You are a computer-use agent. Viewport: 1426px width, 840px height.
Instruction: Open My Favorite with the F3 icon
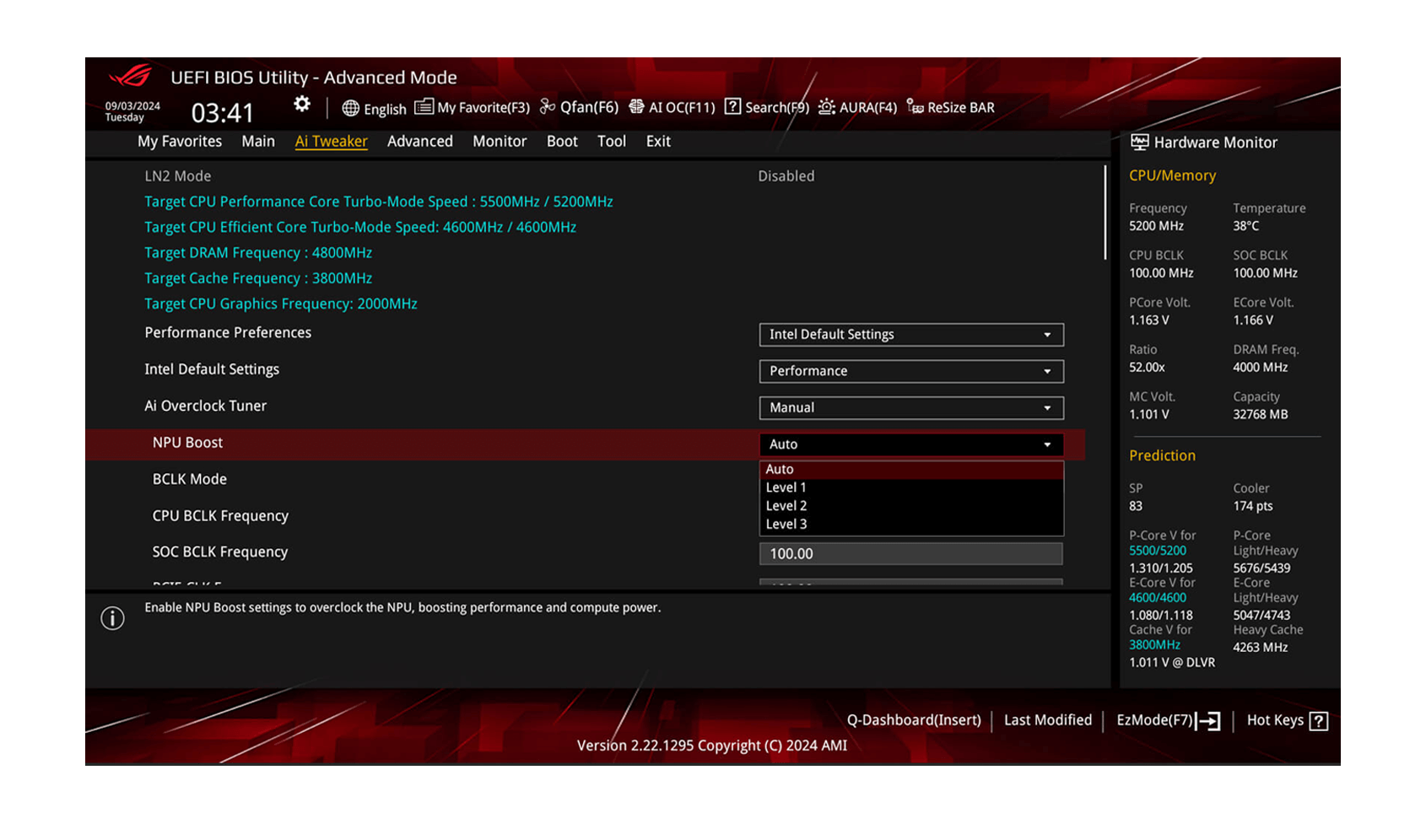tap(472, 107)
